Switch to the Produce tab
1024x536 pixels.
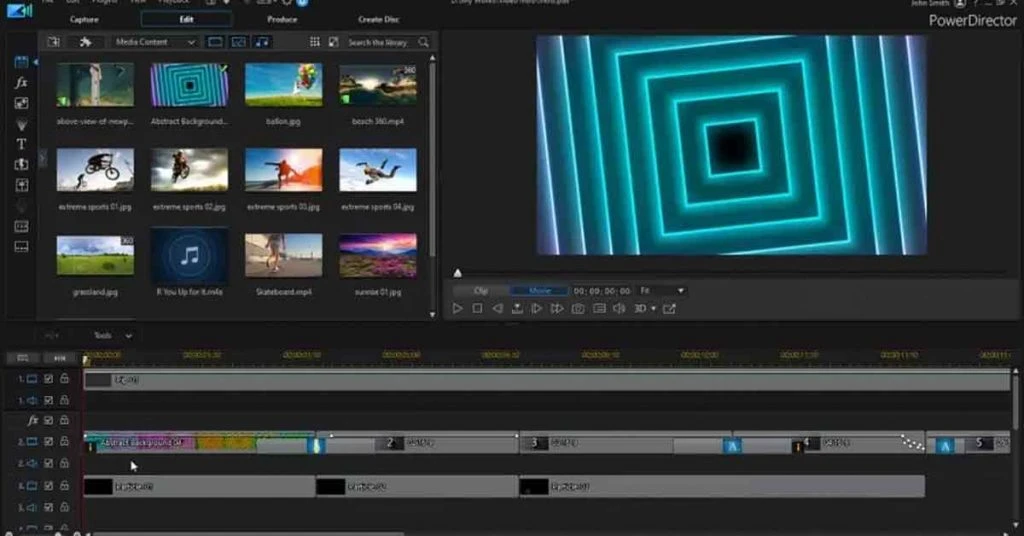[282, 20]
